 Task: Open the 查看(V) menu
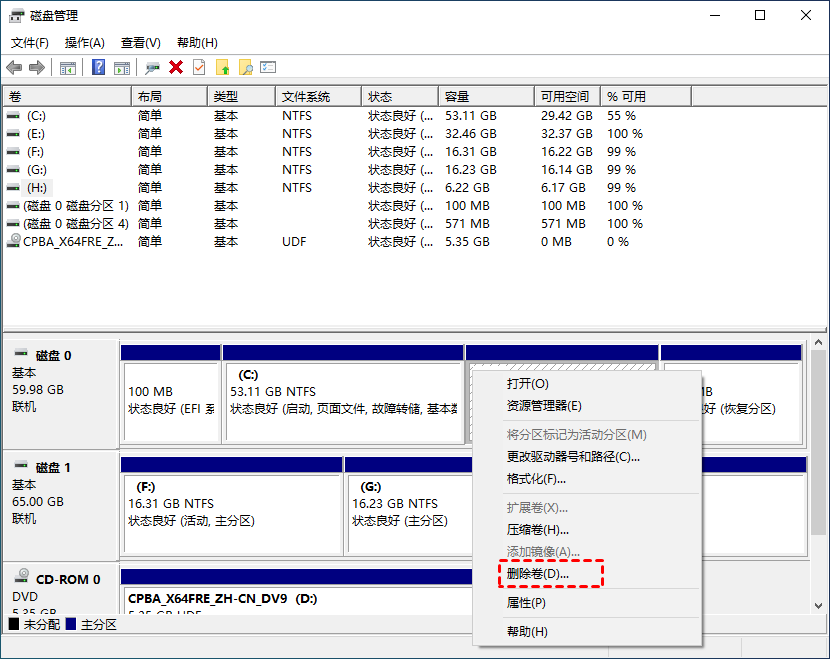(140, 43)
